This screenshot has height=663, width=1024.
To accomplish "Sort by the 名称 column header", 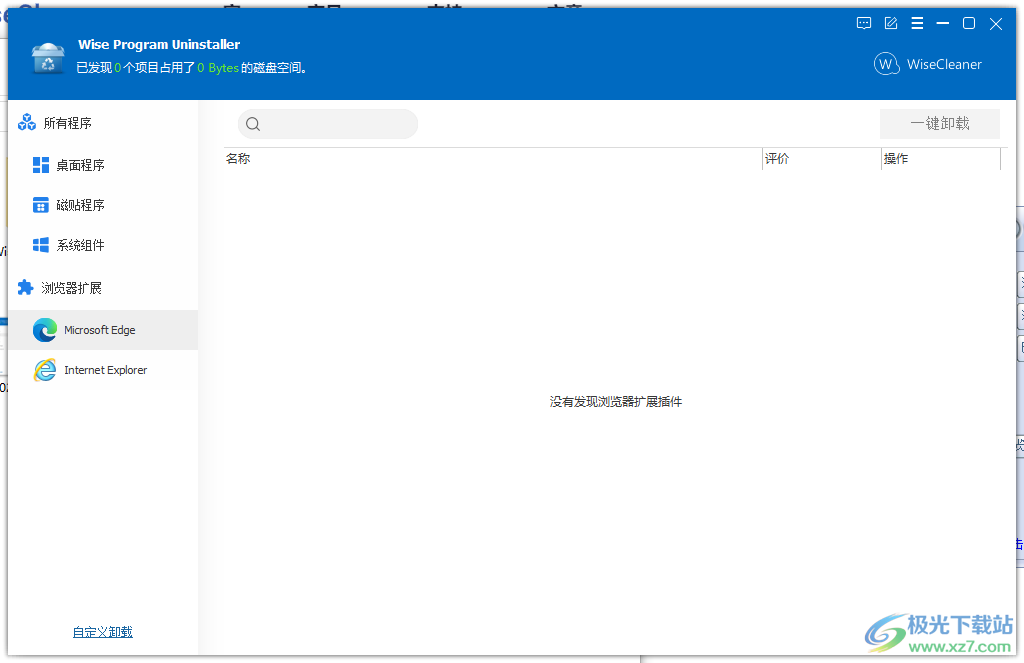I will click(239, 158).
